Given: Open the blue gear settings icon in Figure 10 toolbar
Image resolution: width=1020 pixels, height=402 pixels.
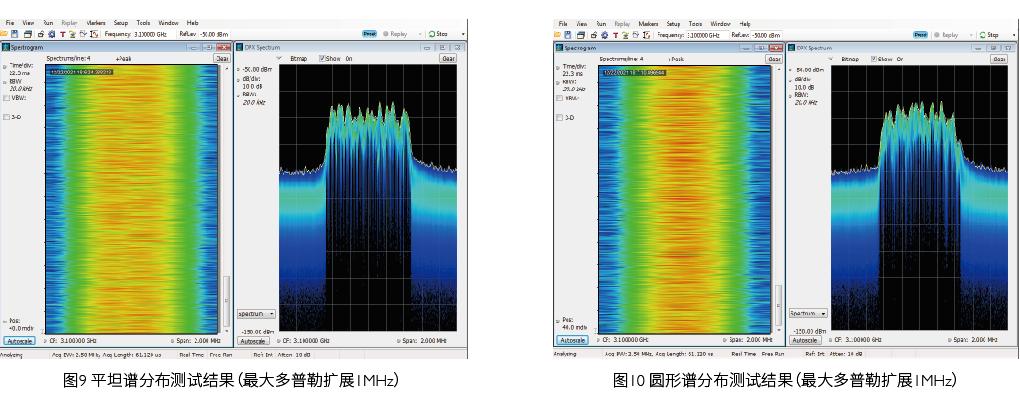Looking at the screenshot, I should (604, 35).
